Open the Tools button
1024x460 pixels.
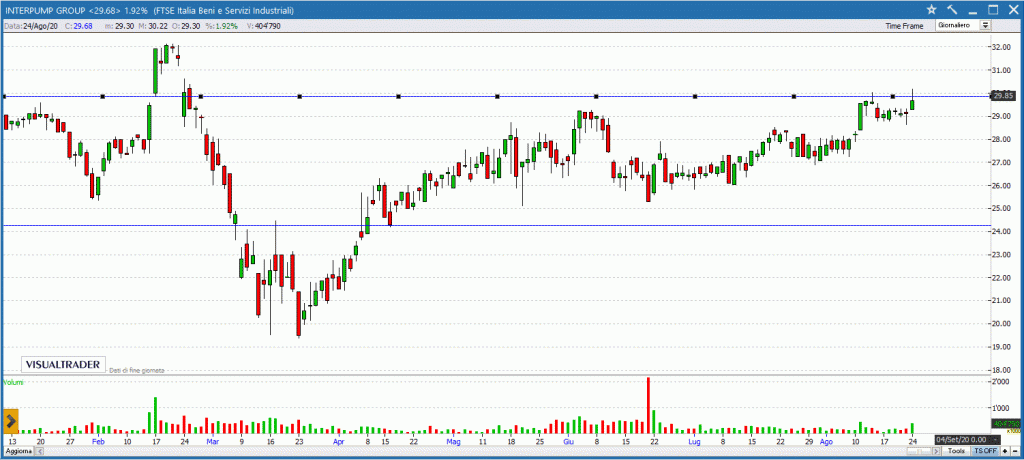(x=957, y=451)
